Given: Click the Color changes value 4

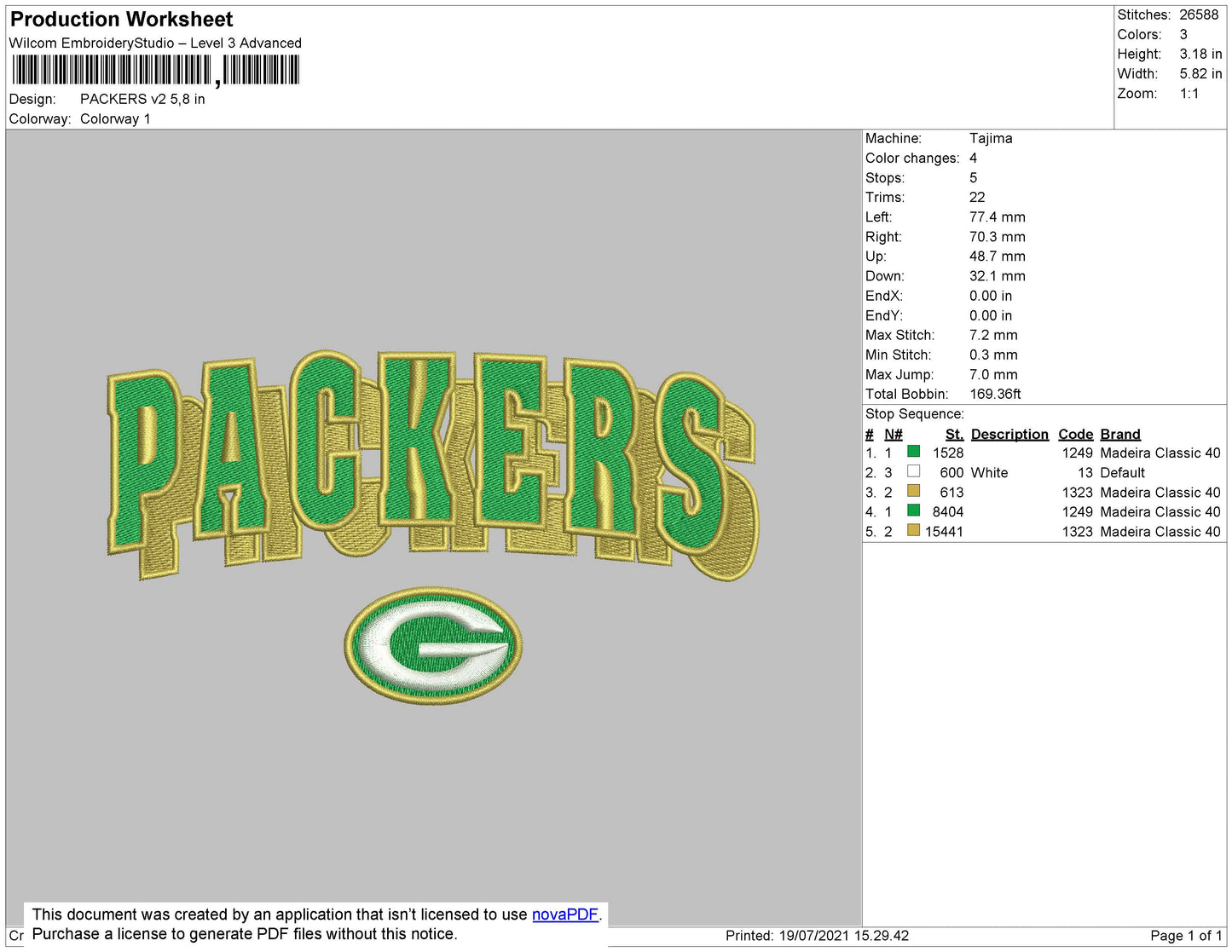Looking at the screenshot, I should 973,158.
